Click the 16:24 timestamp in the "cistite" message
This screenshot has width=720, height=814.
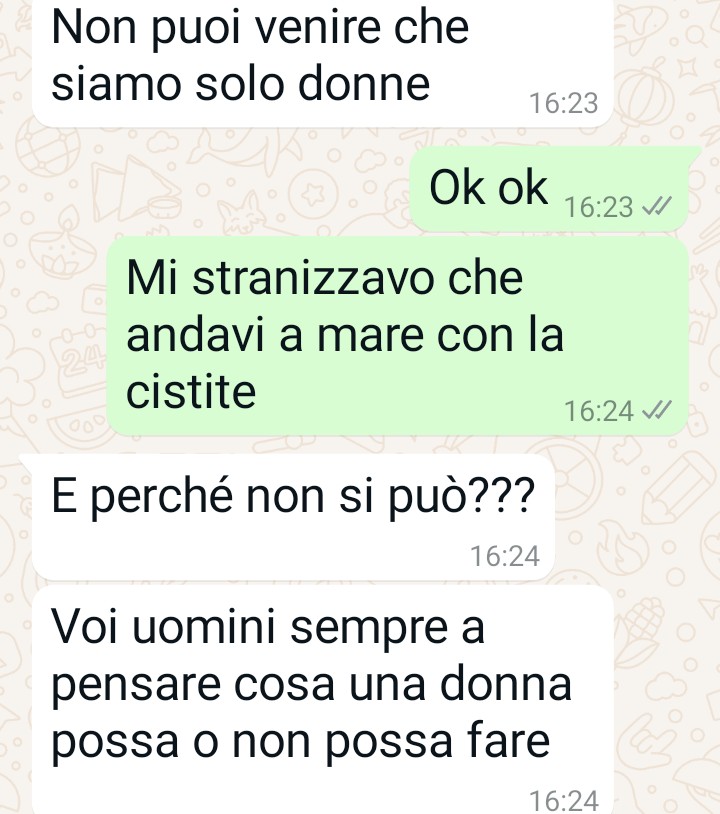[599, 411]
